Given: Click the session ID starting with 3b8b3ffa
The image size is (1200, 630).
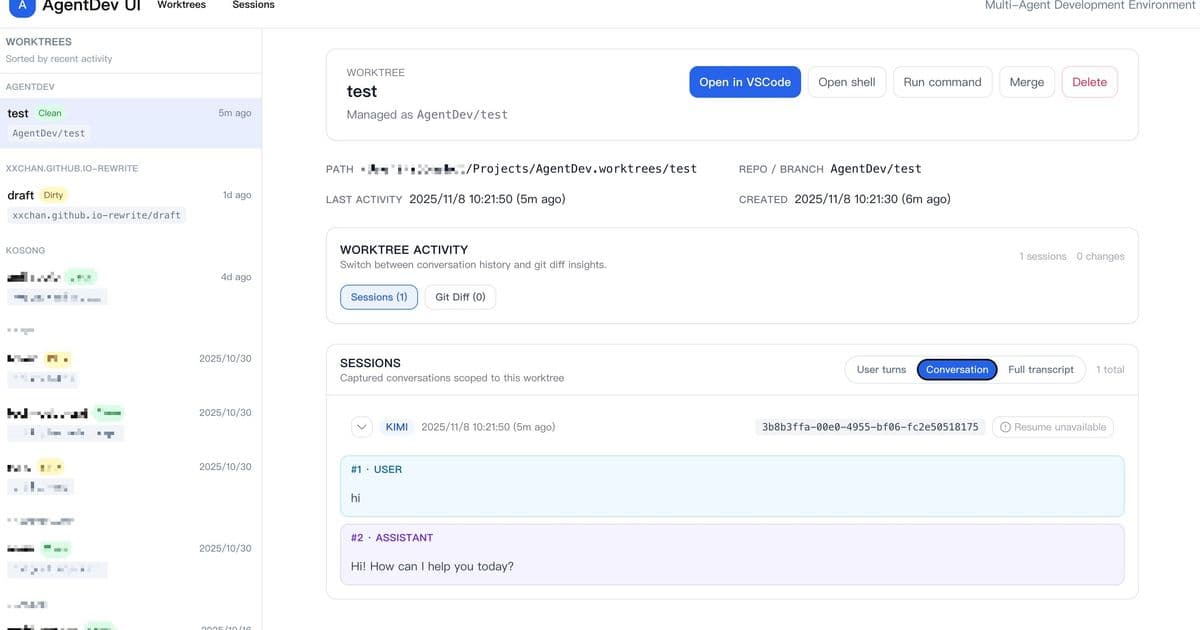Looking at the screenshot, I should coord(866,426).
